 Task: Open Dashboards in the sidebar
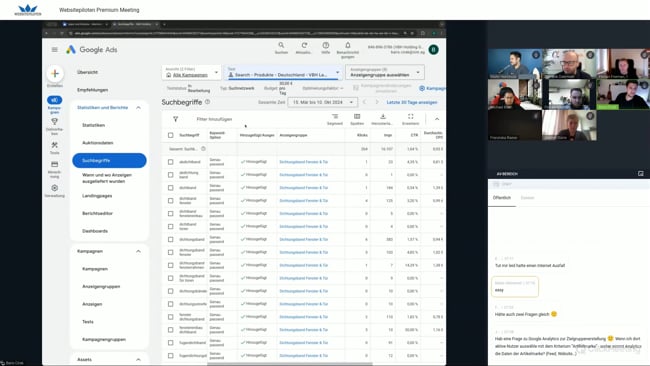pos(95,231)
